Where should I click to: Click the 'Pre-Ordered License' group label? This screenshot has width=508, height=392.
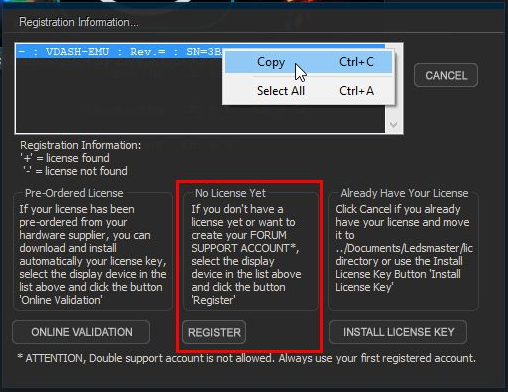coord(74,193)
